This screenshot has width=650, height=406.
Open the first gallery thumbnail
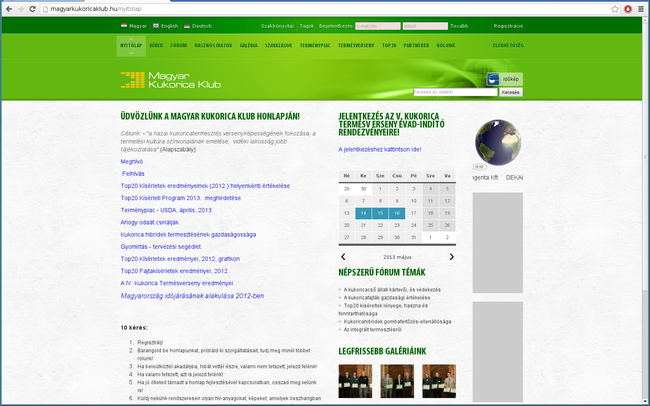coord(355,381)
